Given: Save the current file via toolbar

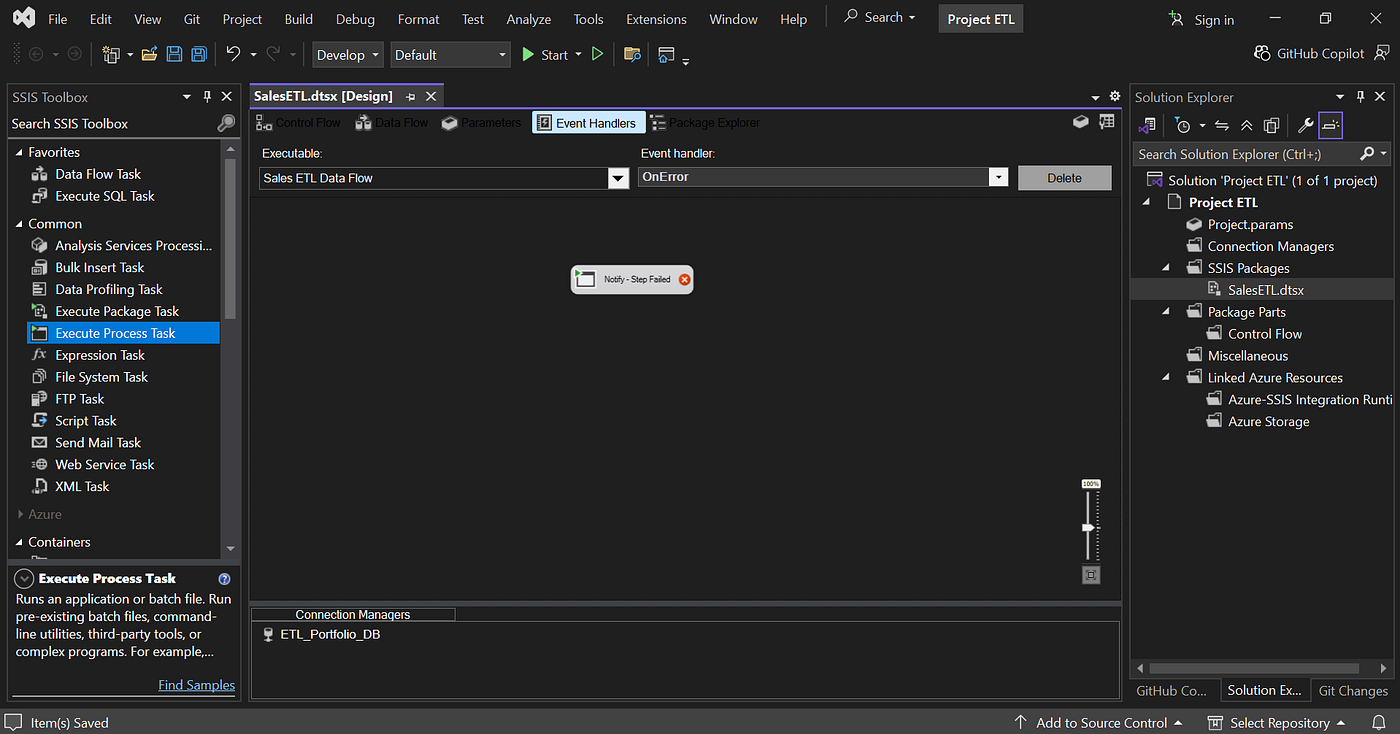Looking at the screenshot, I should (174, 54).
